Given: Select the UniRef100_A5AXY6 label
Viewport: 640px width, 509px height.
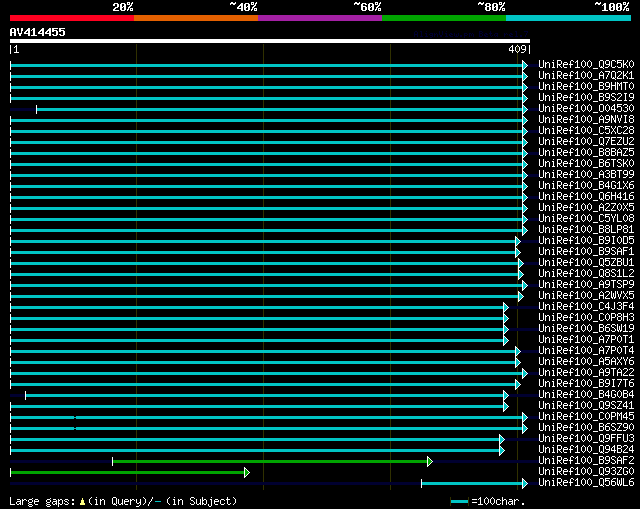Looking at the screenshot, I should pyautogui.click(x=586, y=362).
